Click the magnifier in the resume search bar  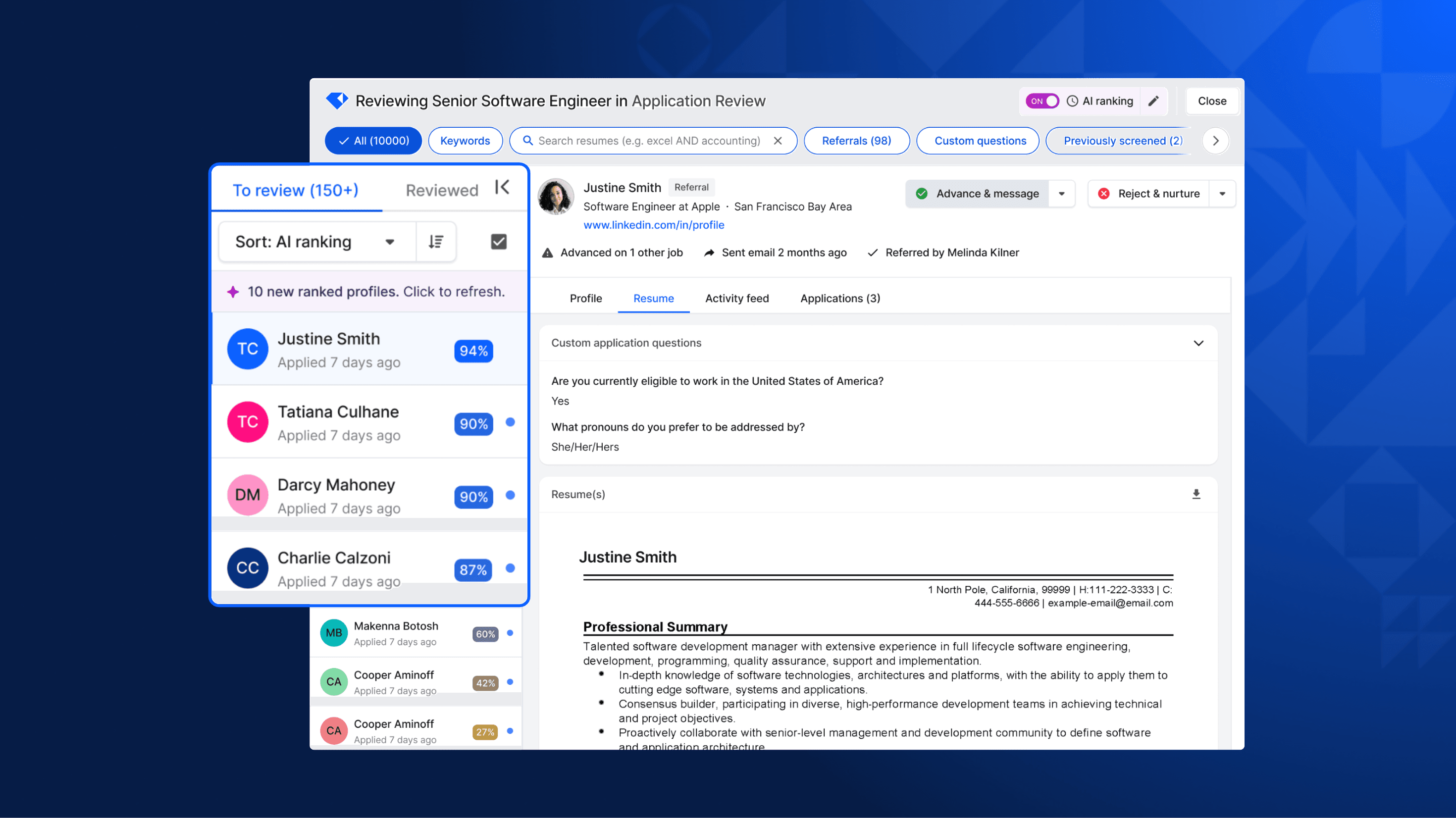pyautogui.click(x=527, y=141)
